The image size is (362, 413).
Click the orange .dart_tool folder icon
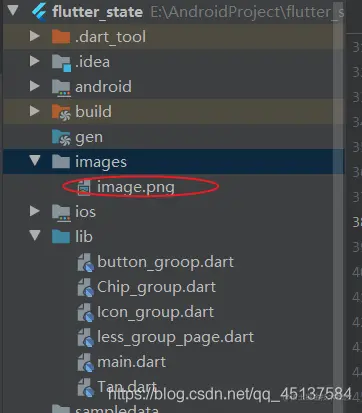(x=61, y=36)
